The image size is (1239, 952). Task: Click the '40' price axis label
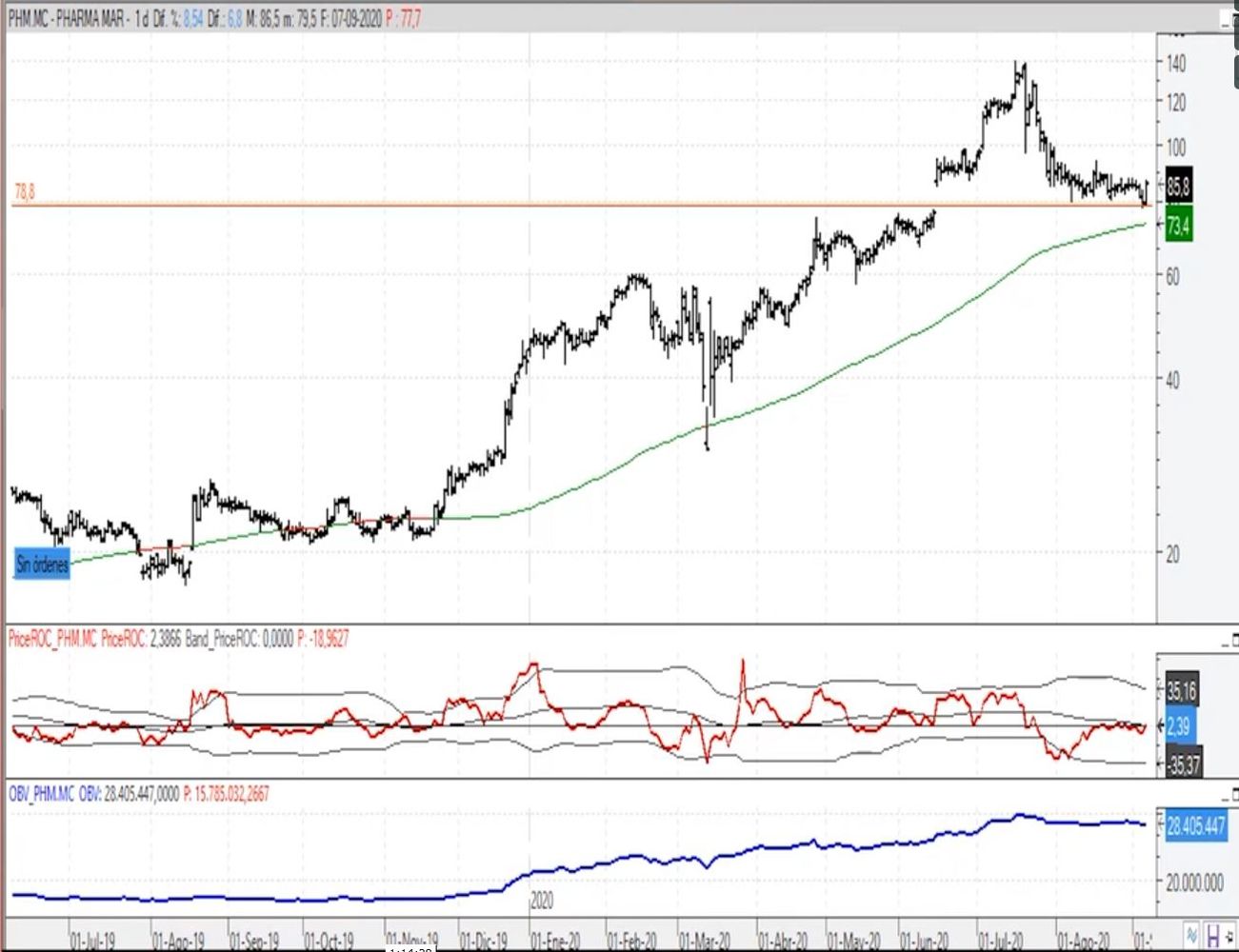pyautogui.click(x=1173, y=380)
